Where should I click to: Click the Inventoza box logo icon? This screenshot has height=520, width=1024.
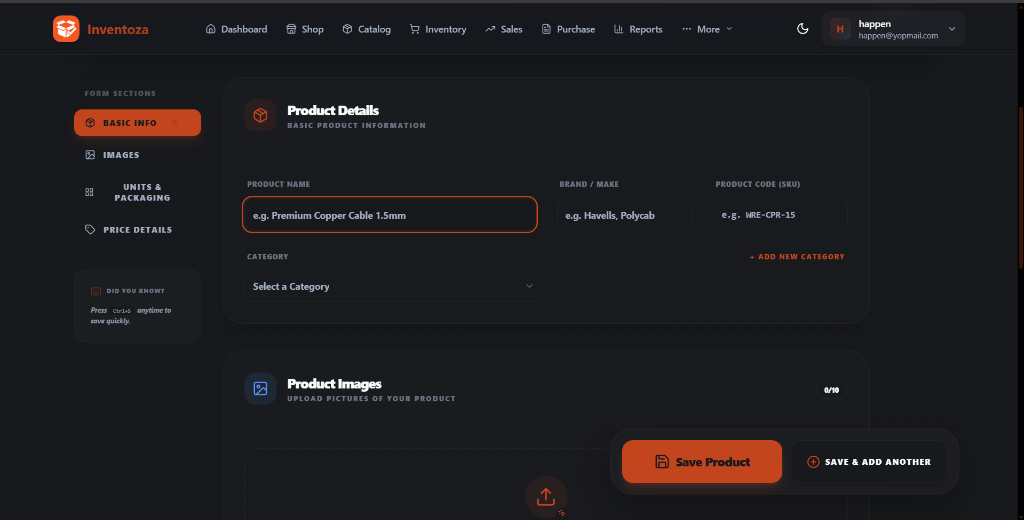pos(66,29)
